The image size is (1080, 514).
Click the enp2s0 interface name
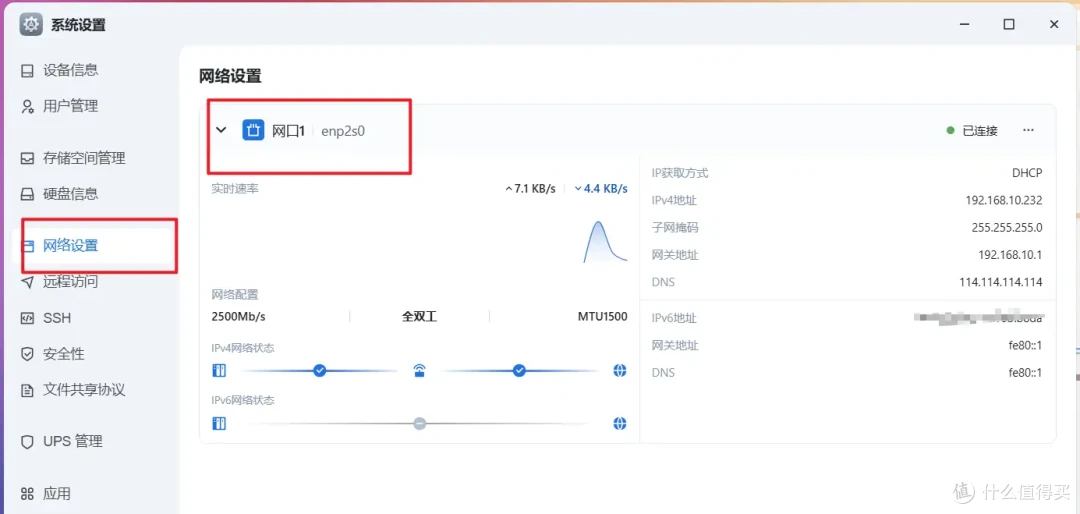pyautogui.click(x=343, y=130)
